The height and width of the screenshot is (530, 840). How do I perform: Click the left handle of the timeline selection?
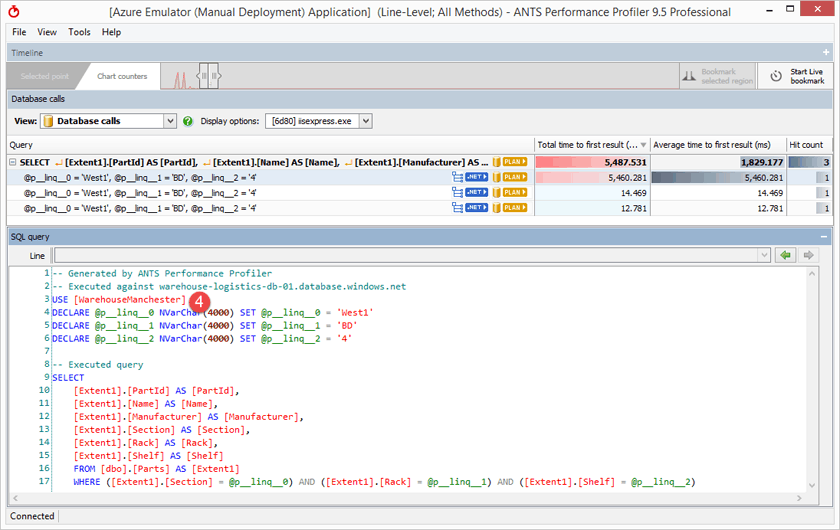coord(202,76)
